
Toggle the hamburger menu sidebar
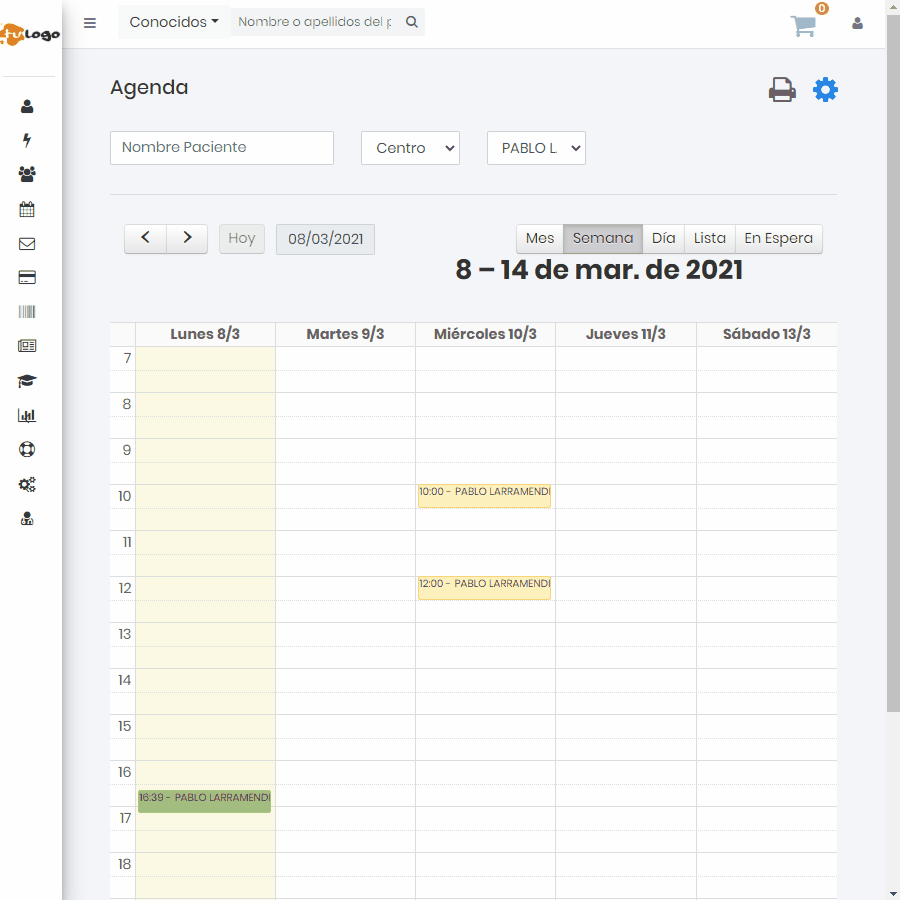click(90, 23)
